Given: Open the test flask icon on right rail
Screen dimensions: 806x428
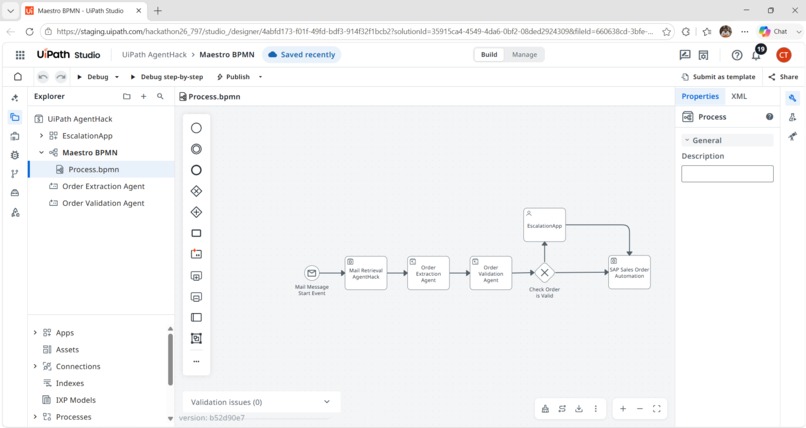Looking at the screenshot, I should coord(793,117).
